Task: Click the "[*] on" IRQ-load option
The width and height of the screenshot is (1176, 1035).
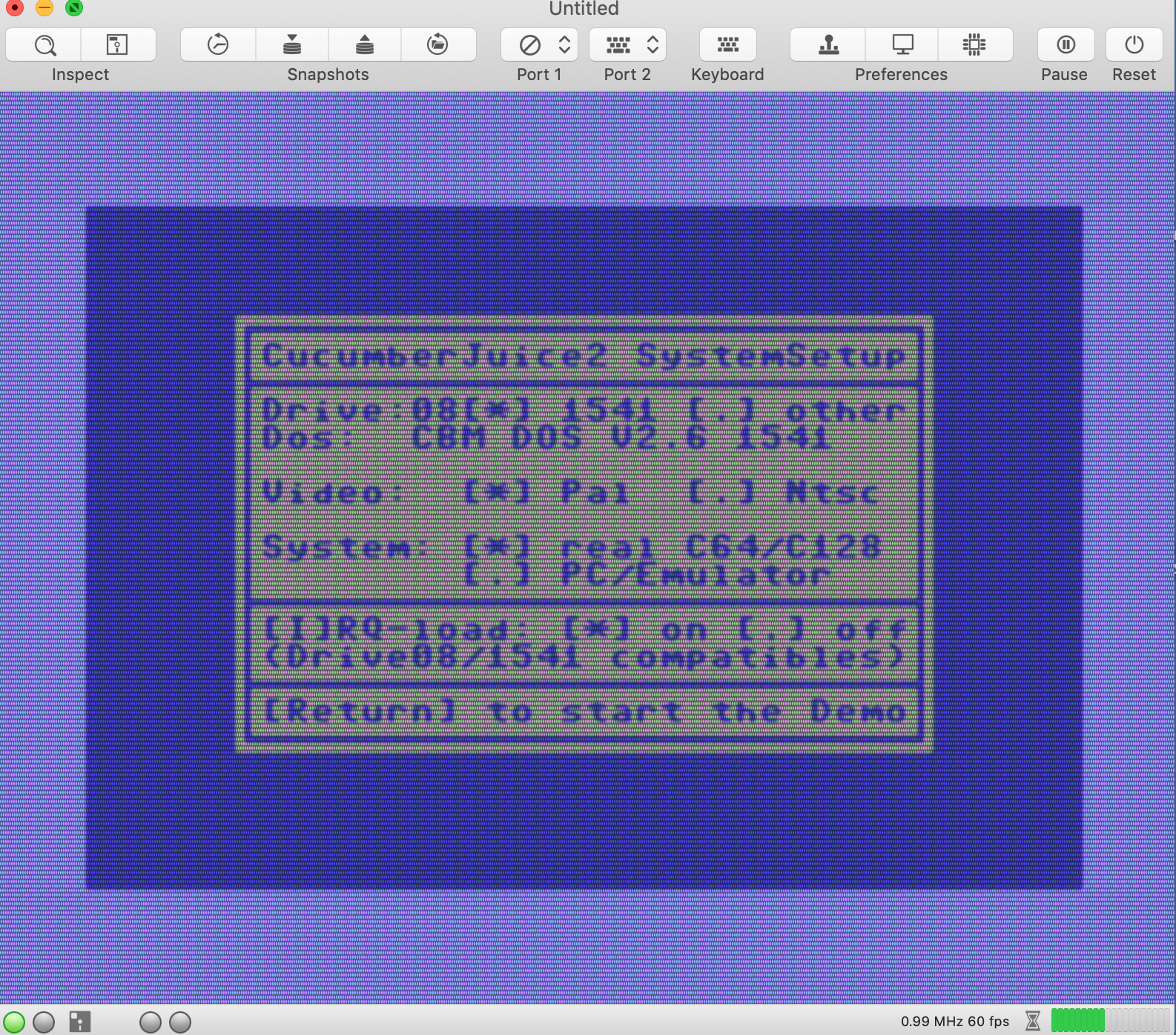Action: [x=635, y=630]
